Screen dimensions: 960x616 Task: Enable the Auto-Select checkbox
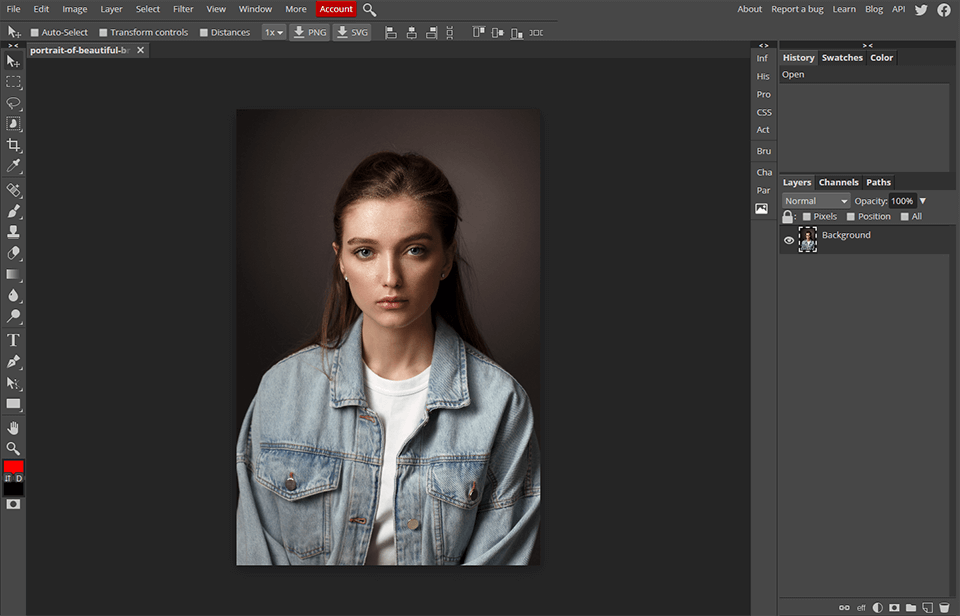click(33, 31)
